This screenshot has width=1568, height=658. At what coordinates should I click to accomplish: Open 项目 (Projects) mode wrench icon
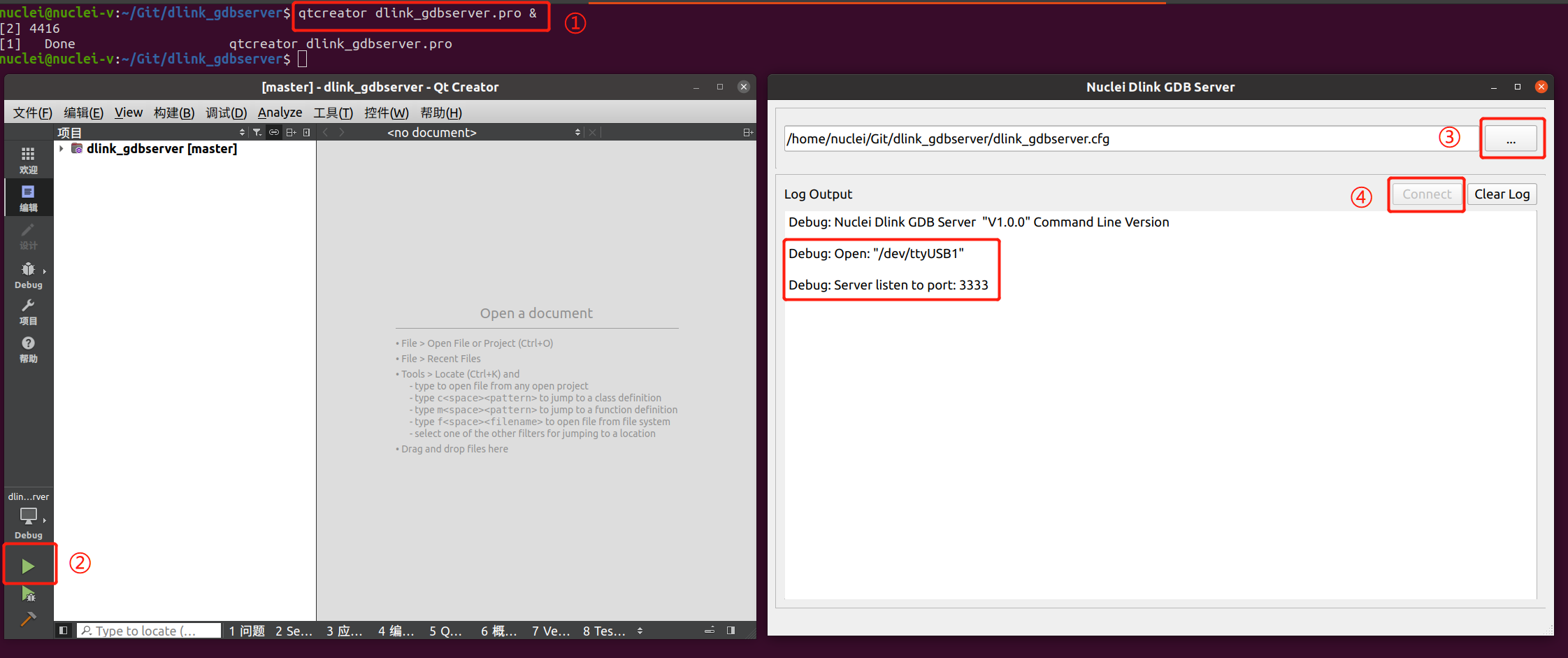pos(28,312)
